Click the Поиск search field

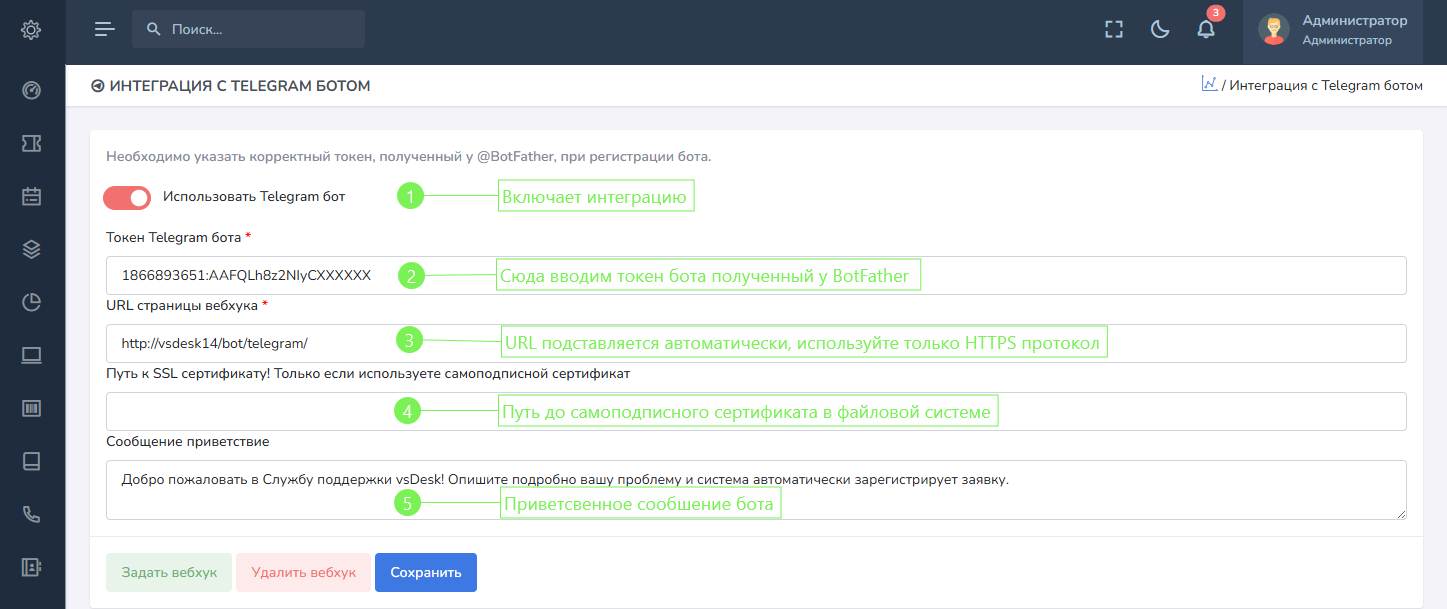pyautogui.click(x=260, y=29)
